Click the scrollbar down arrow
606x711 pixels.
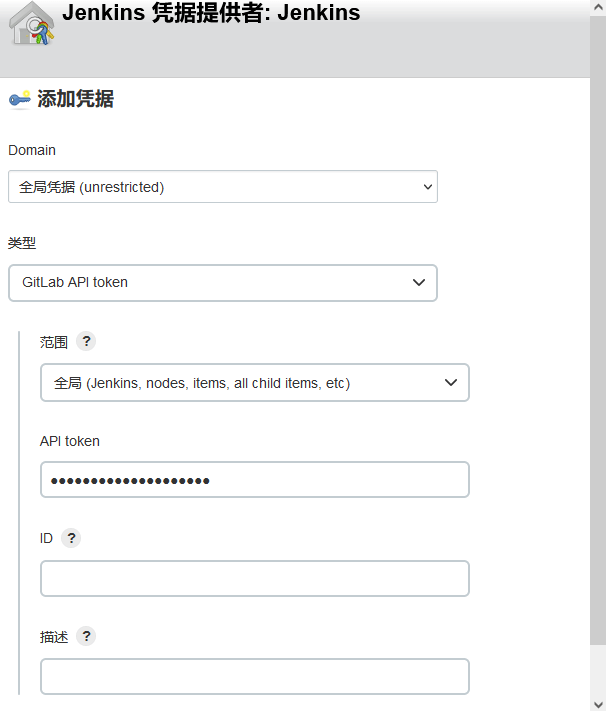598,703
